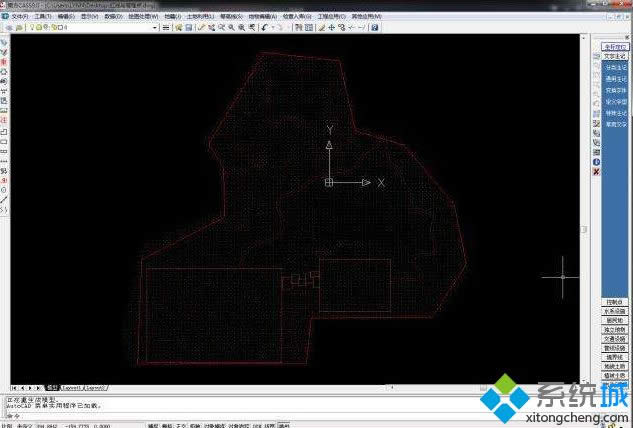The height and width of the screenshot is (428, 633).
Task: Select 文字注记 in the right panel
Action: tap(614, 56)
